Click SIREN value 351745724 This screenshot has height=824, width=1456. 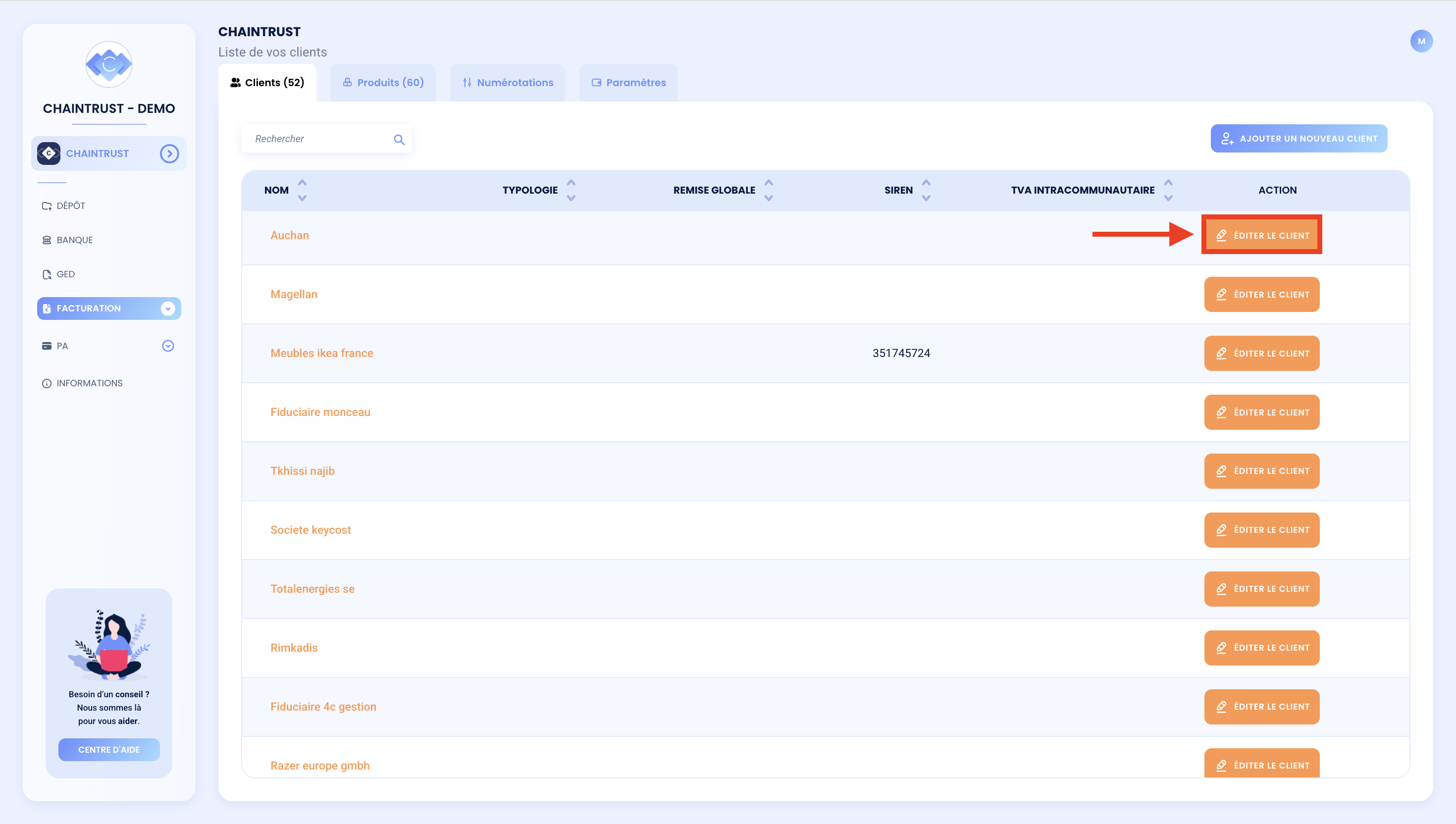901,353
